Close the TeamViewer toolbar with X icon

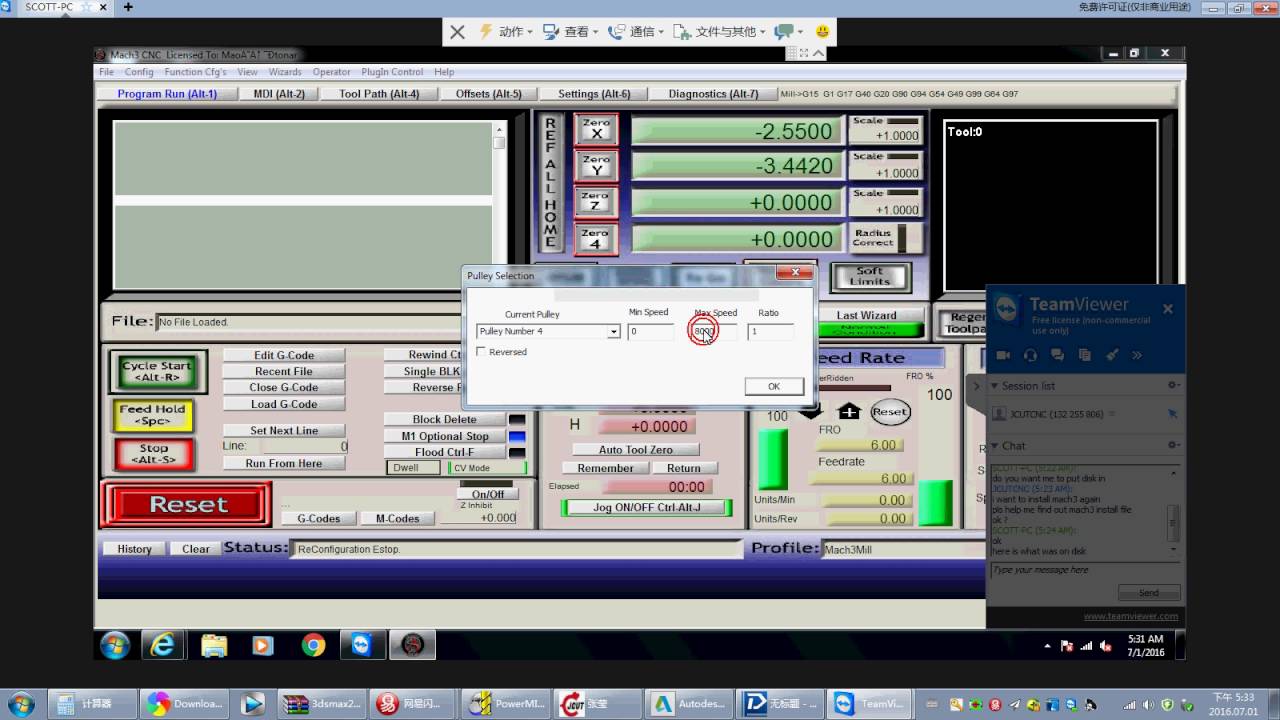[x=457, y=32]
